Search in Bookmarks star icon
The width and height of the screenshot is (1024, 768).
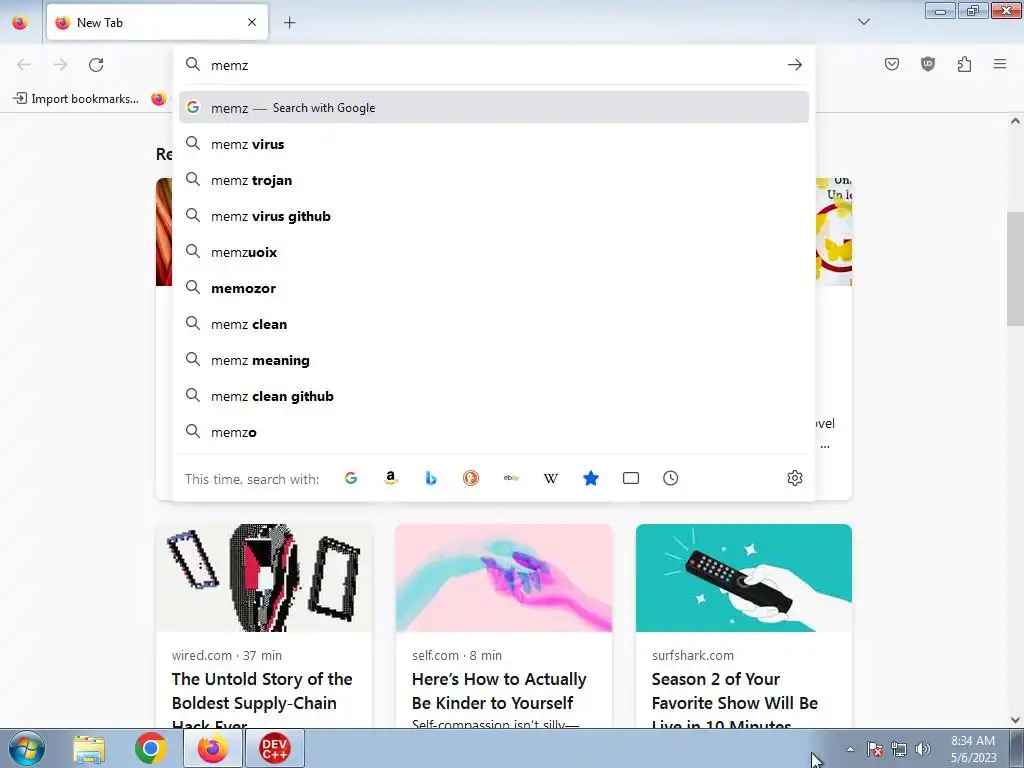click(591, 478)
